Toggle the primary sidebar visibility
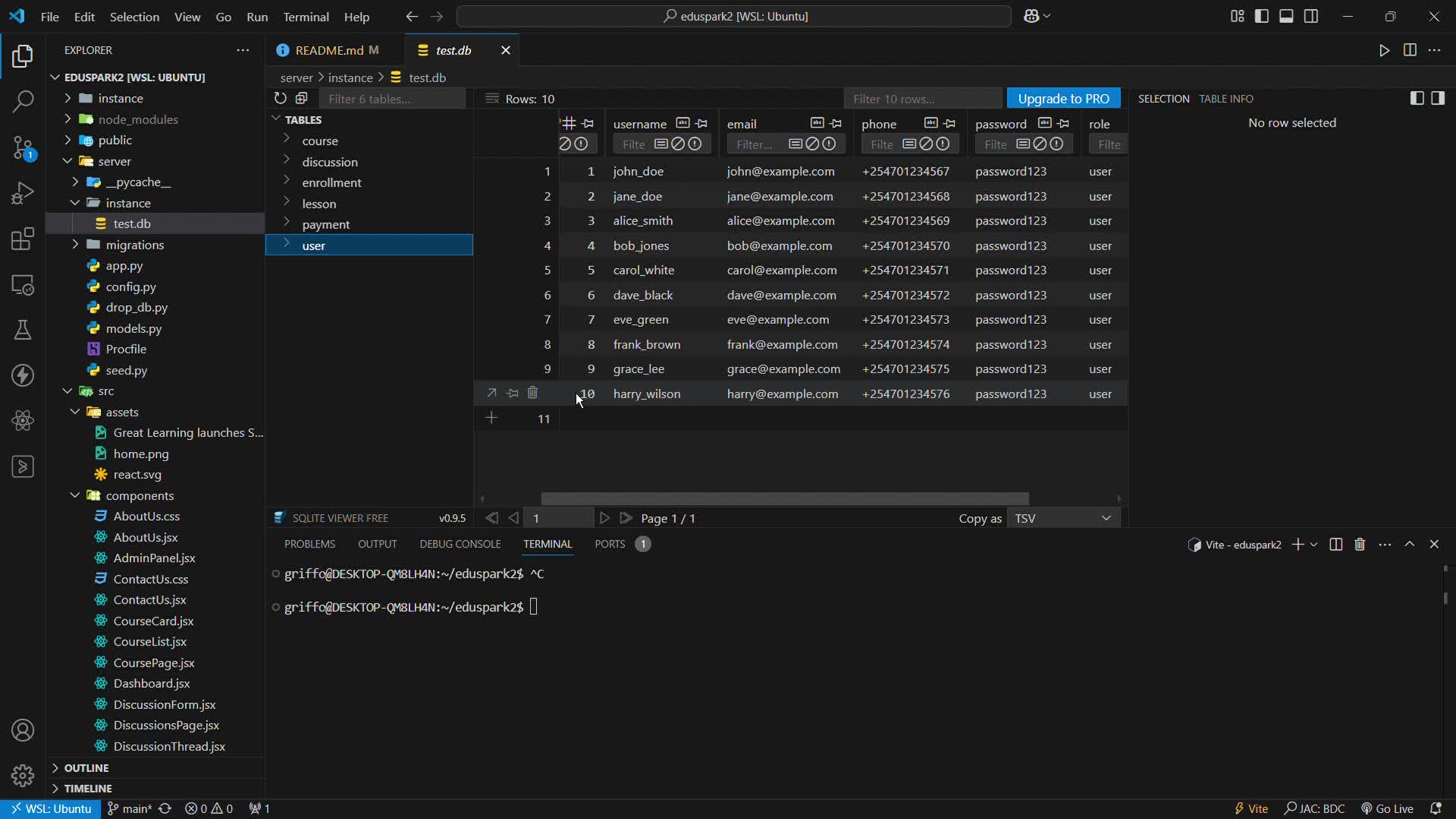The image size is (1456, 819). click(x=1261, y=16)
